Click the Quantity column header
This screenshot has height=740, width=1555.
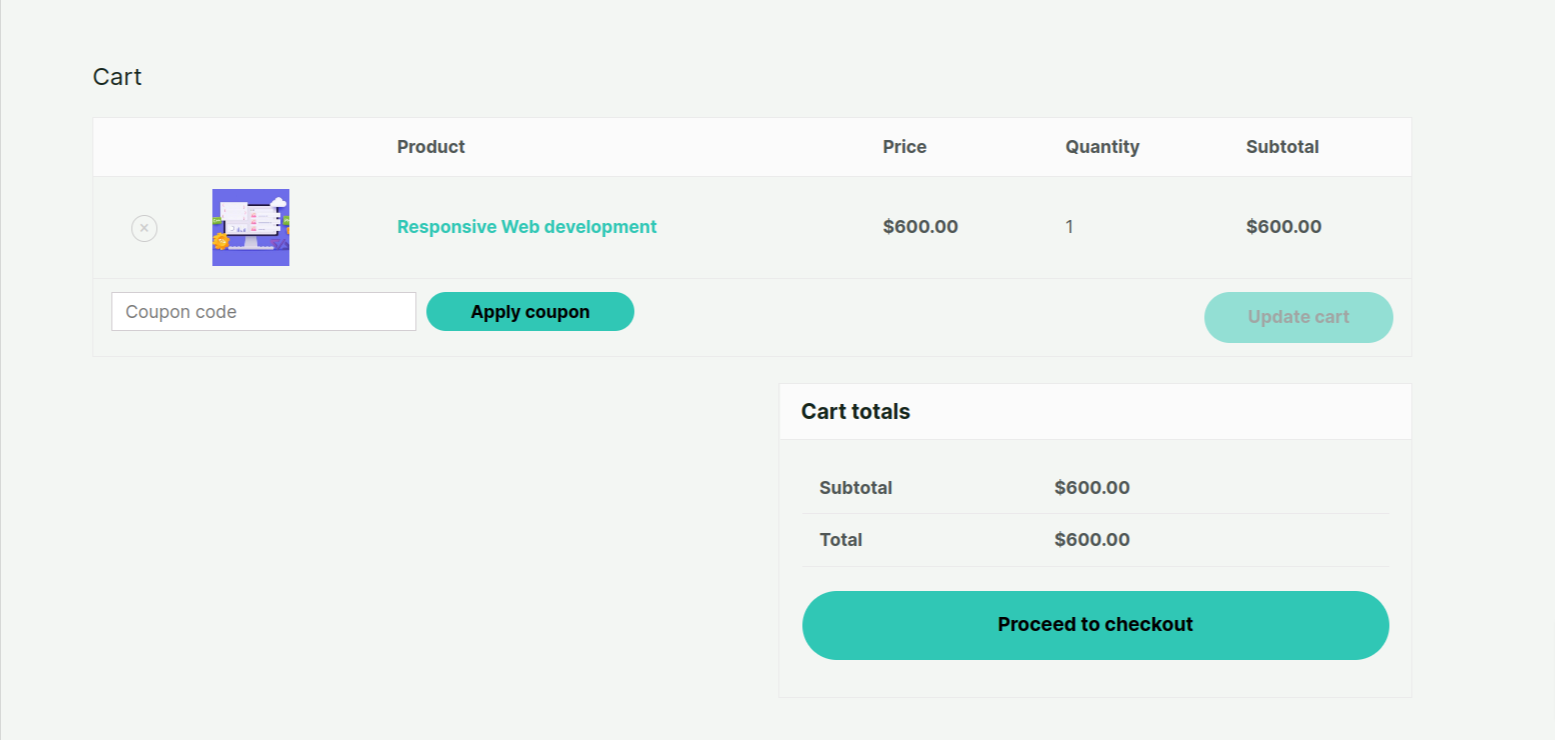(x=1101, y=146)
